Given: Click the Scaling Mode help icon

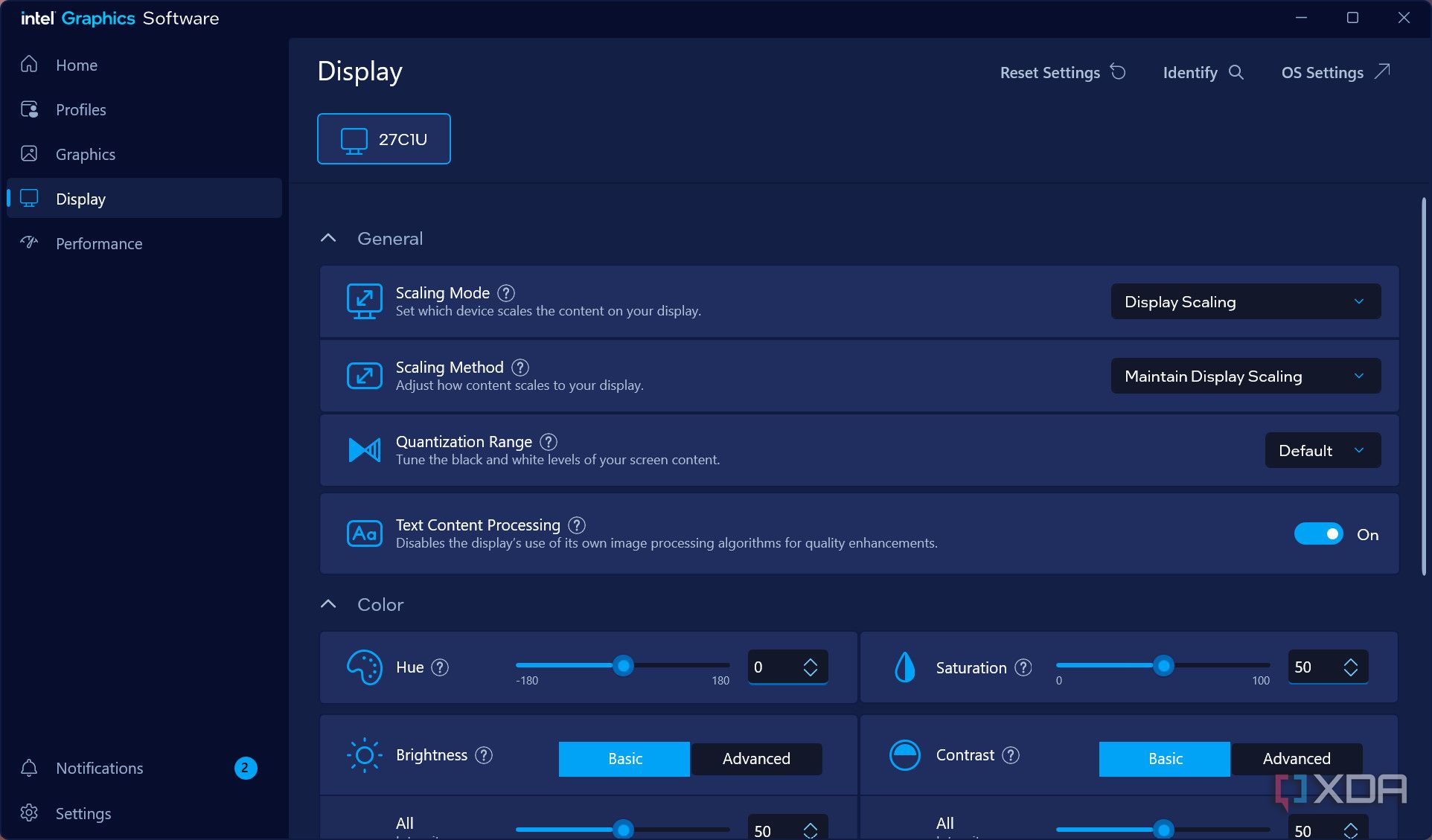Looking at the screenshot, I should point(506,293).
